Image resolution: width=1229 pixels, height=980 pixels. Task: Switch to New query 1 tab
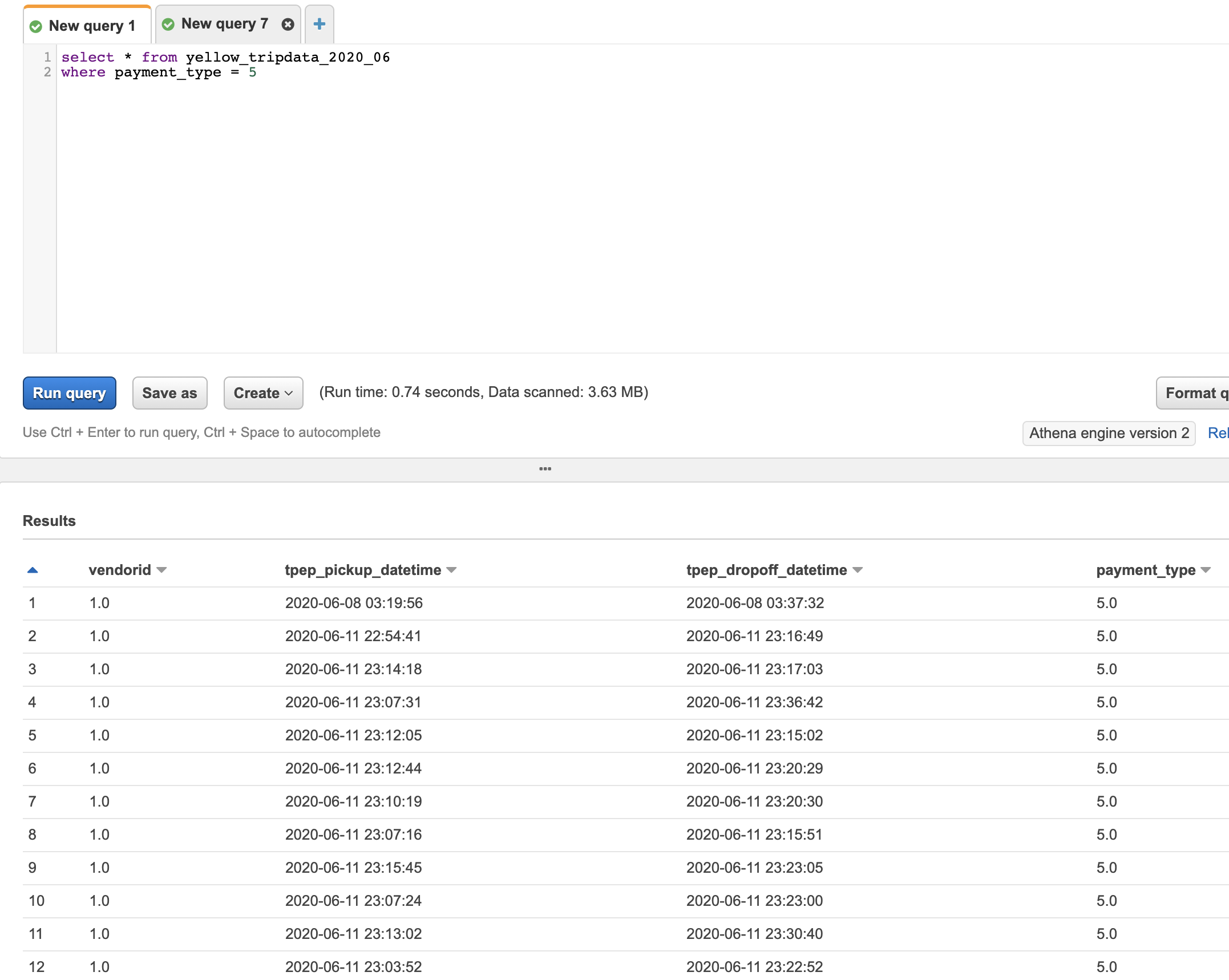pos(91,26)
